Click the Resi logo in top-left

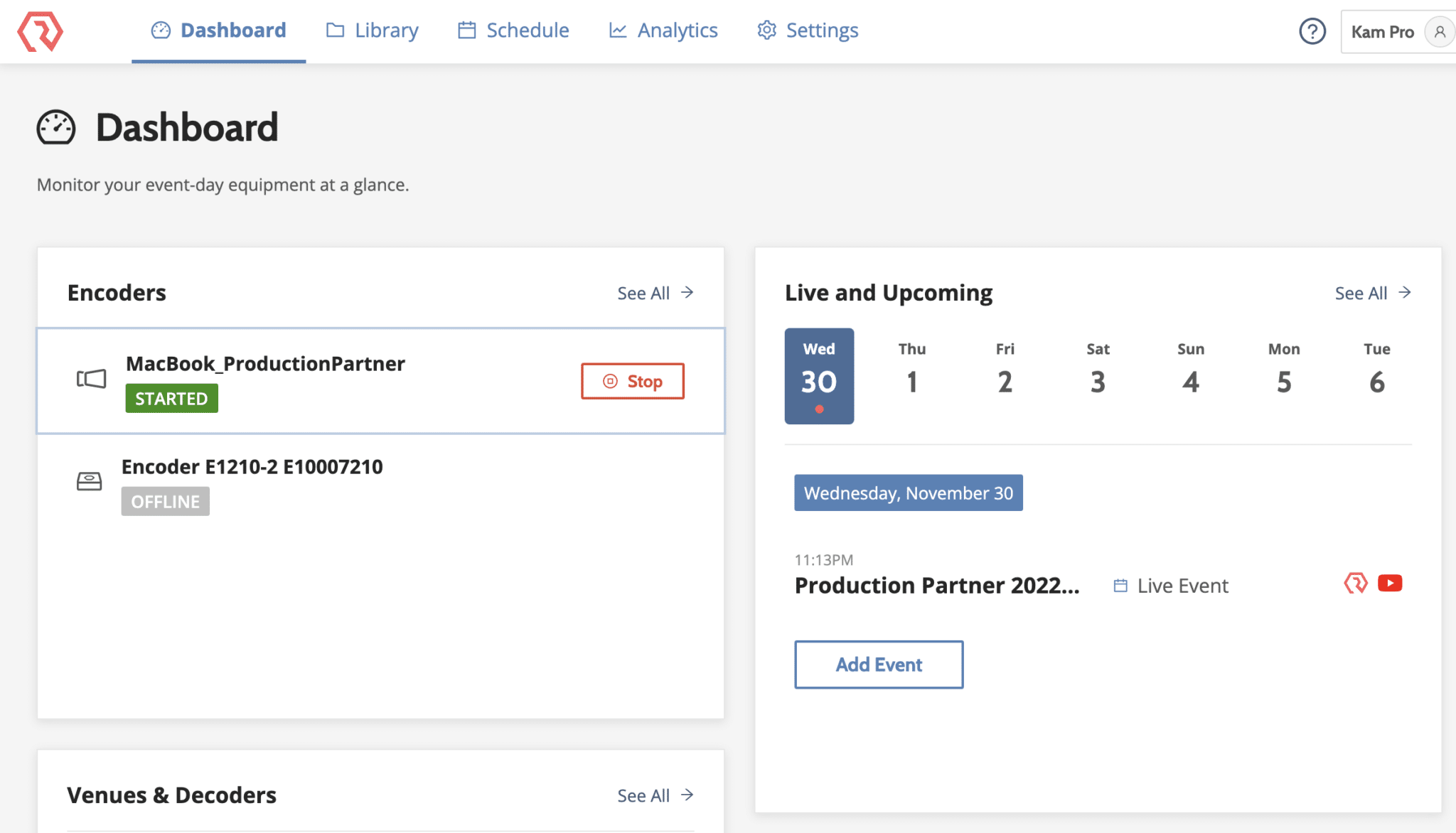[40, 31]
